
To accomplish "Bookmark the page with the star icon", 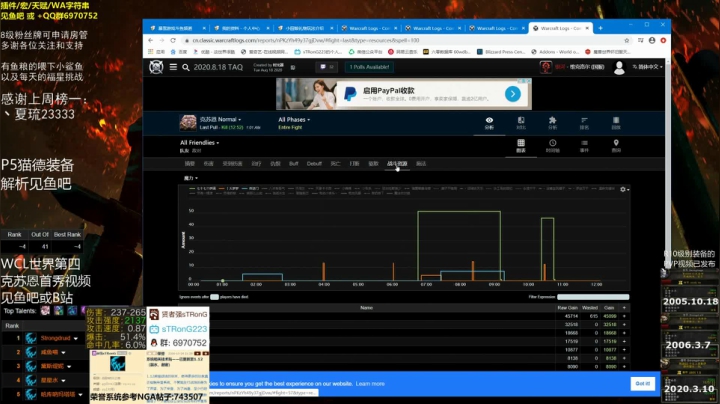I will point(627,40).
